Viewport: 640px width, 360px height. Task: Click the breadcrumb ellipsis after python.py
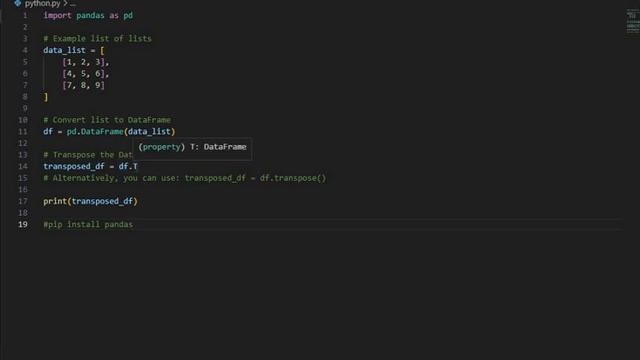(x=73, y=4)
